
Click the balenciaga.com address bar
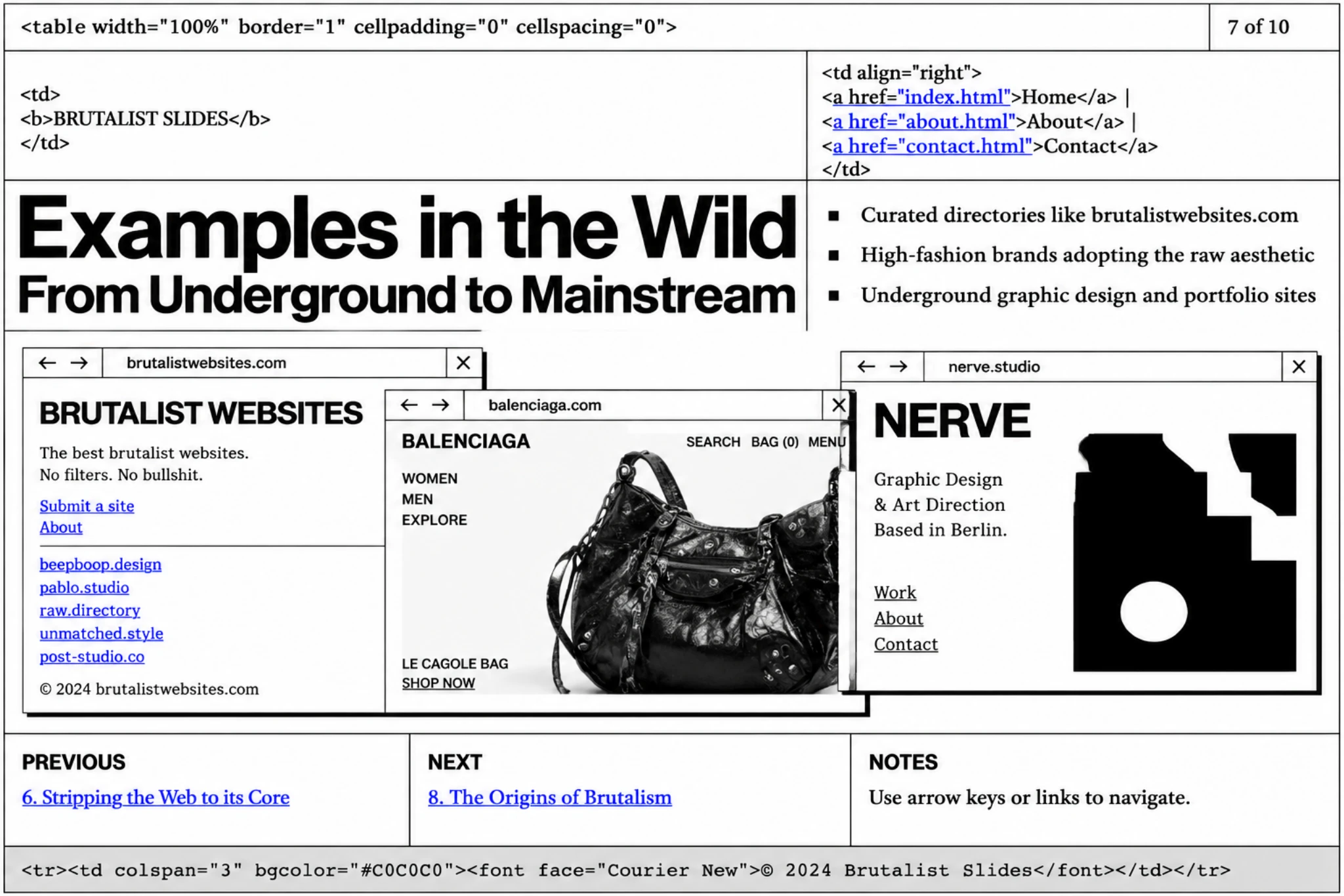point(643,405)
